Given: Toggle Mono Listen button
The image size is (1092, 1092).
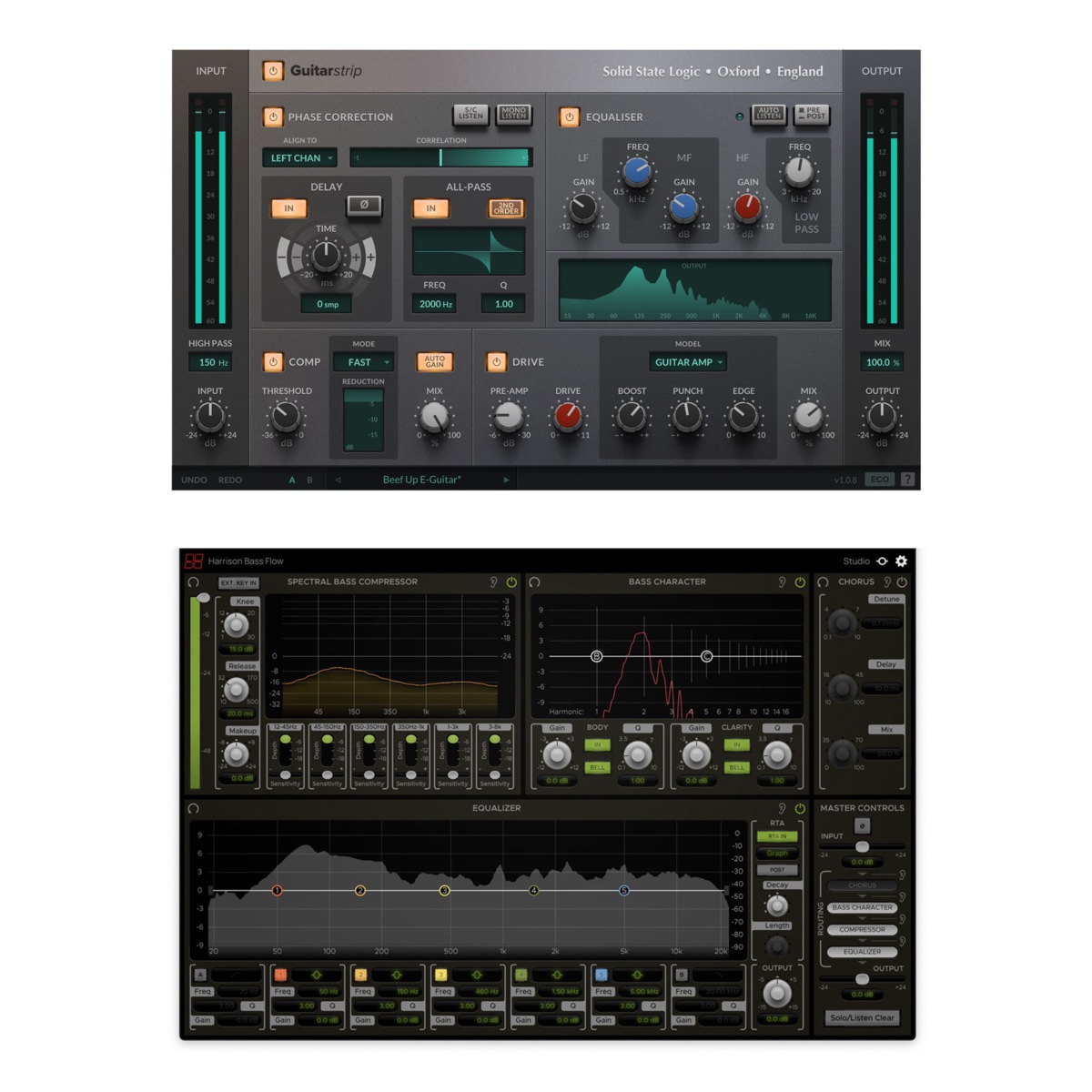Looking at the screenshot, I should click(513, 115).
